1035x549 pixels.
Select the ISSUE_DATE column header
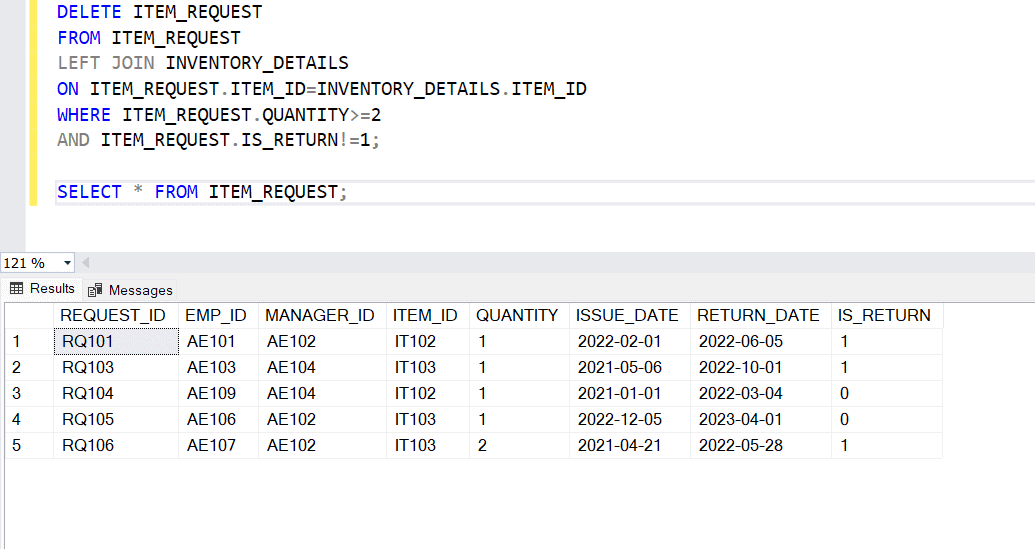pos(630,315)
